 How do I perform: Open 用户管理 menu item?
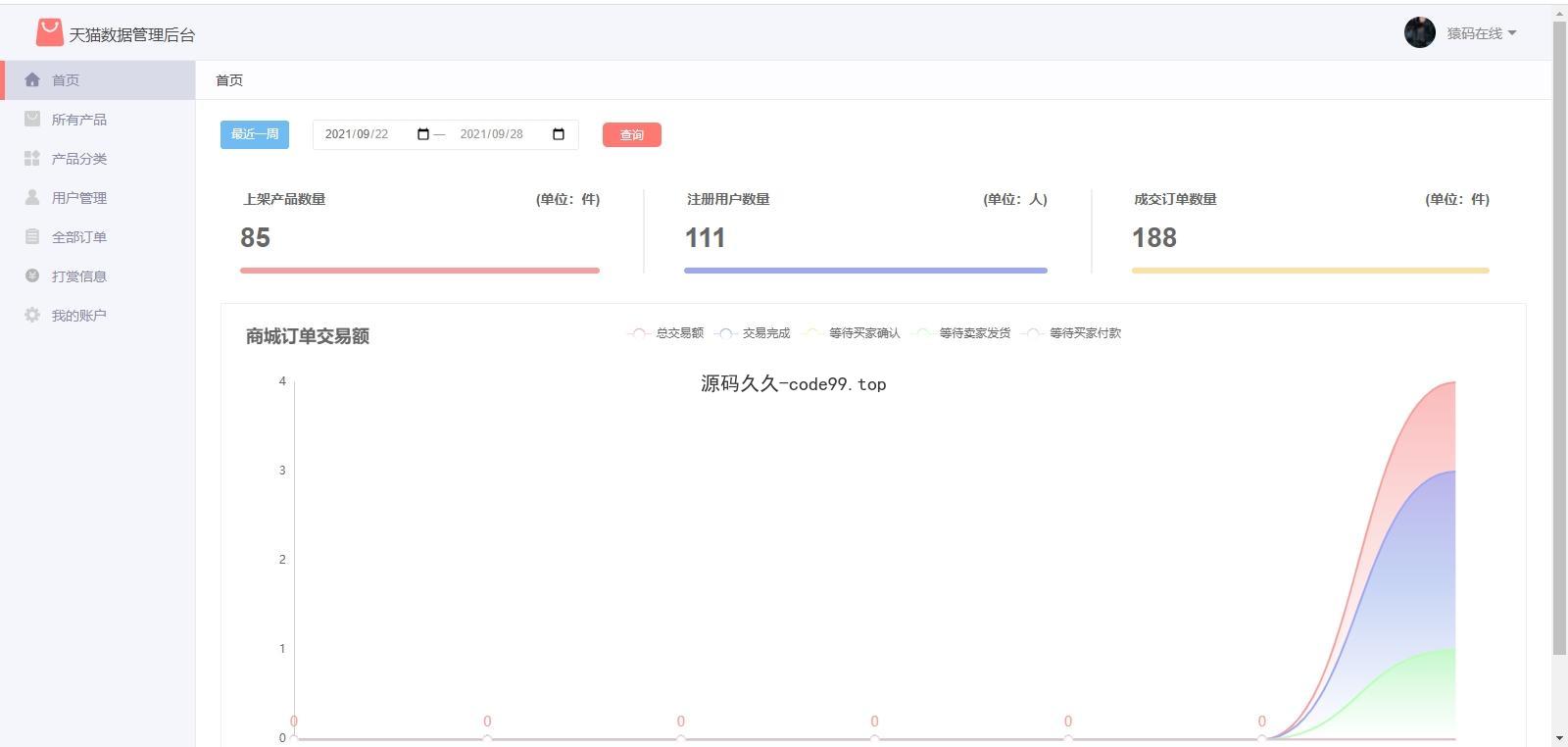click(98, 197)
